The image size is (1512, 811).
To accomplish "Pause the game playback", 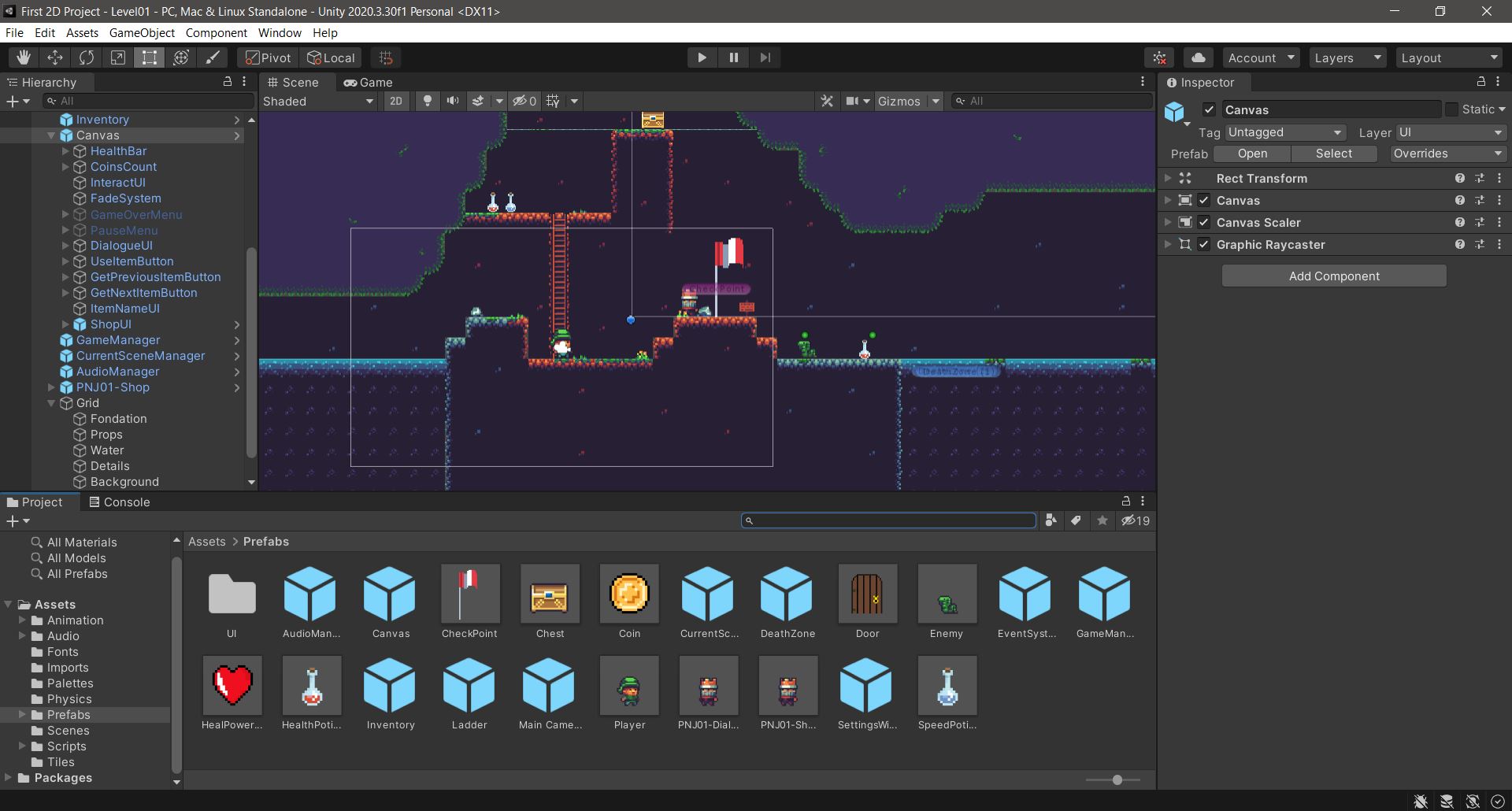I will click(733, 57).
